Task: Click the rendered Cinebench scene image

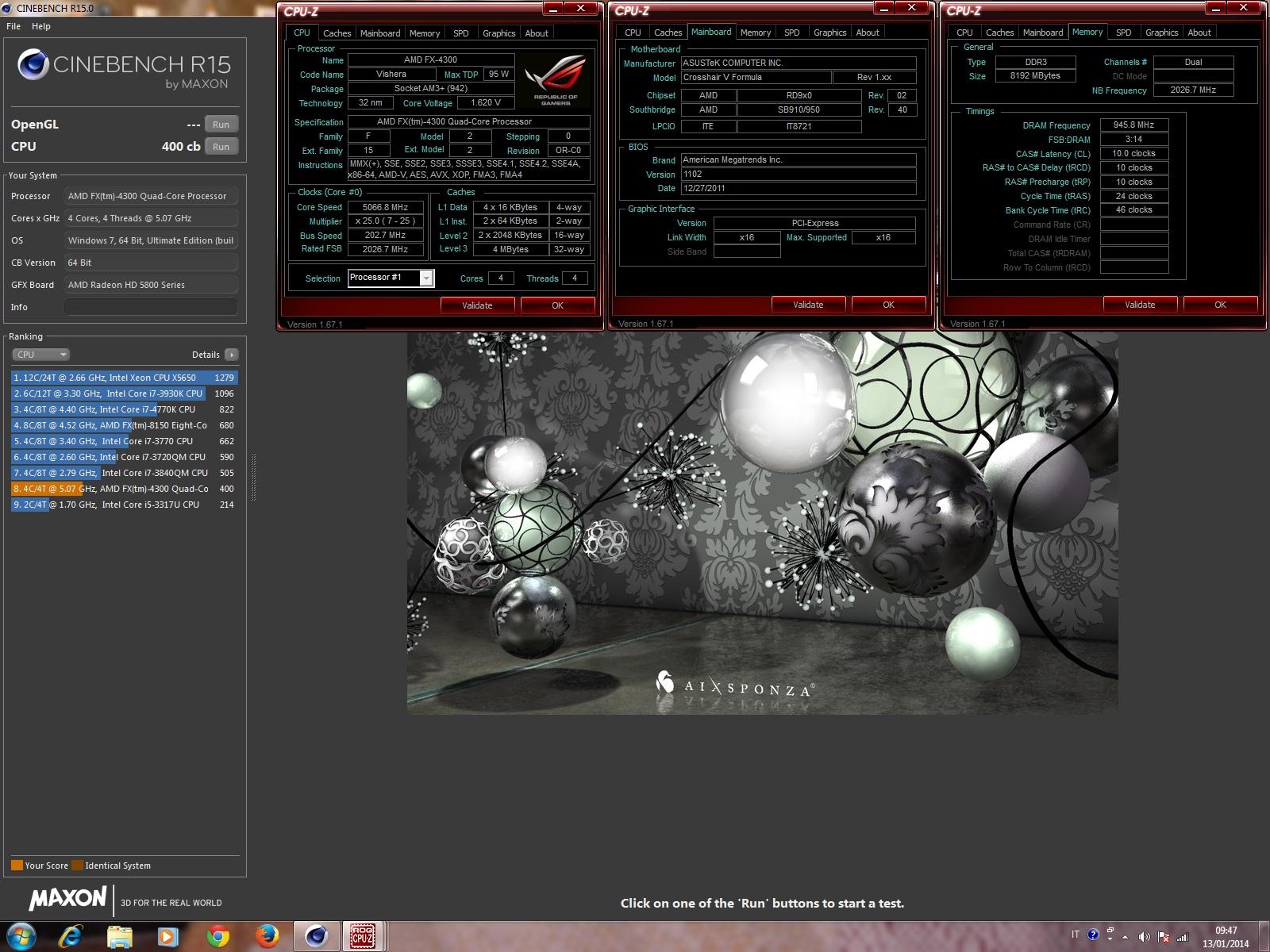Action: 763,522
